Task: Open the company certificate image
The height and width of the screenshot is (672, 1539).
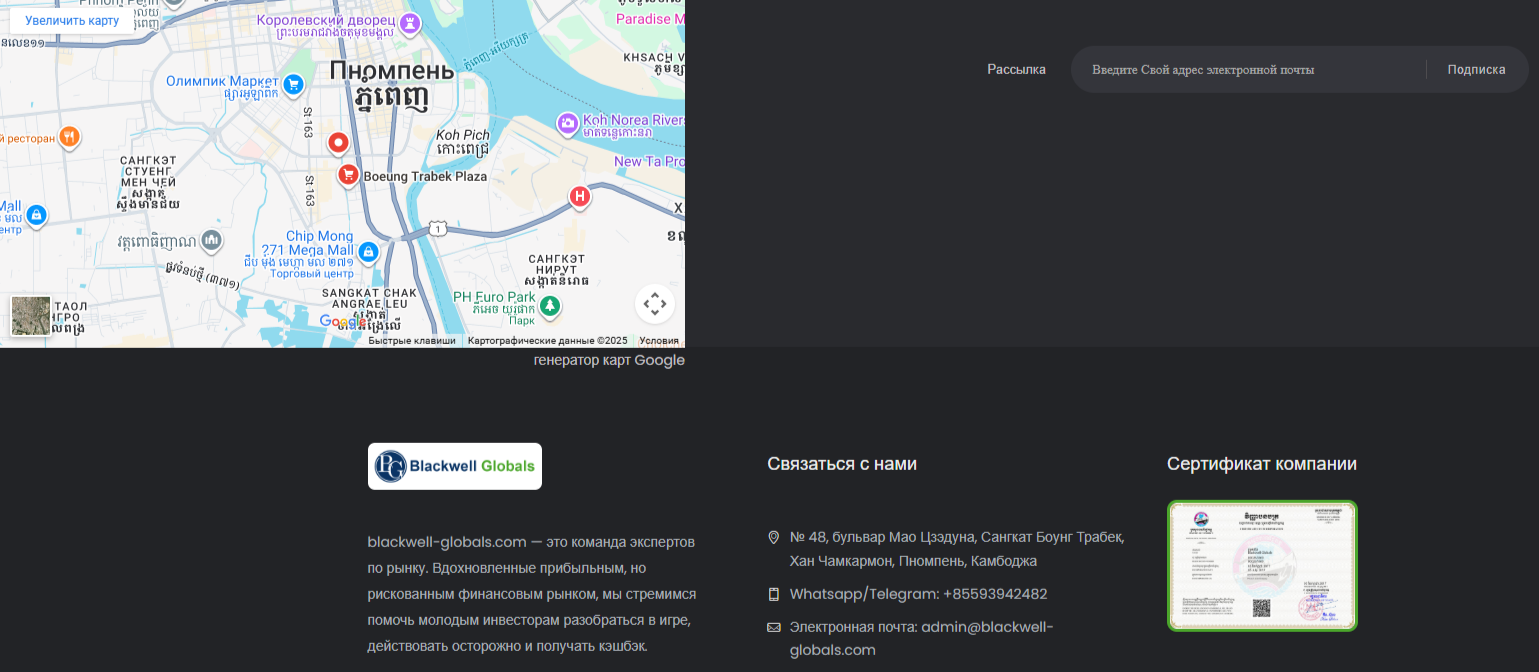Action: coord(1262,566)
